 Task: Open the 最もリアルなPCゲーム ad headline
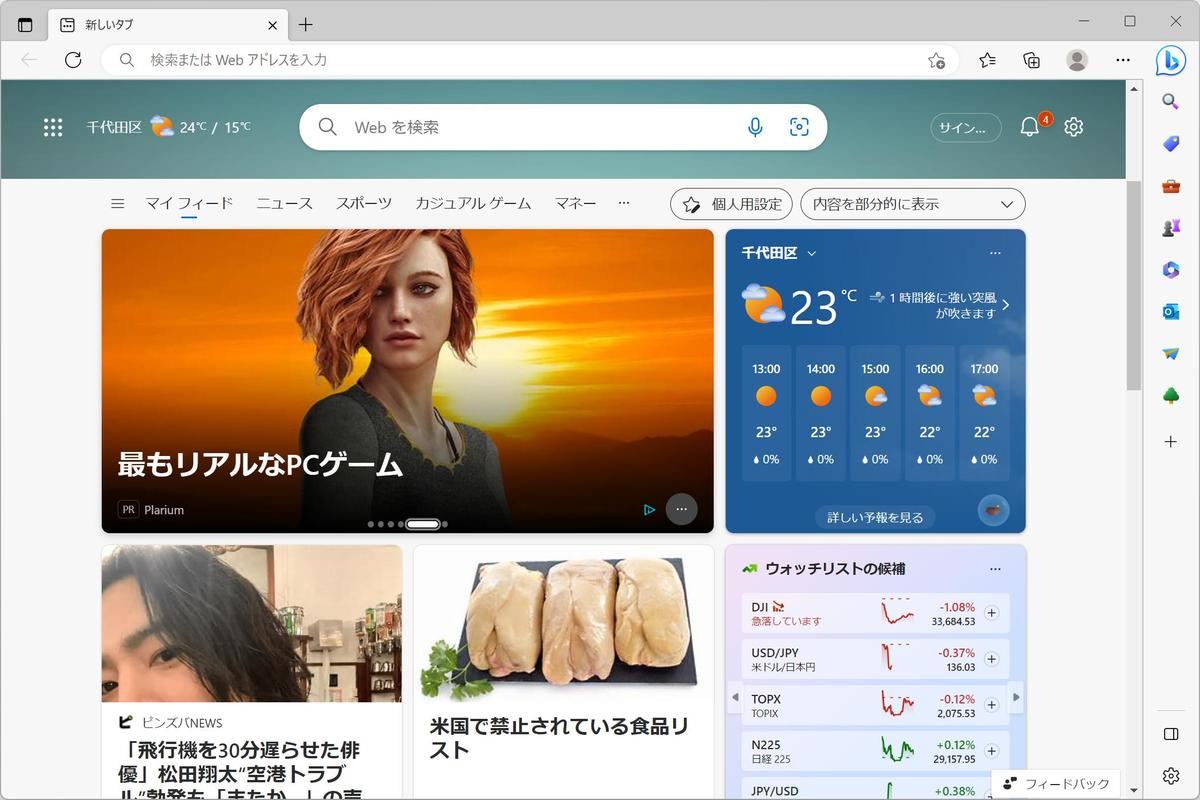260,465
